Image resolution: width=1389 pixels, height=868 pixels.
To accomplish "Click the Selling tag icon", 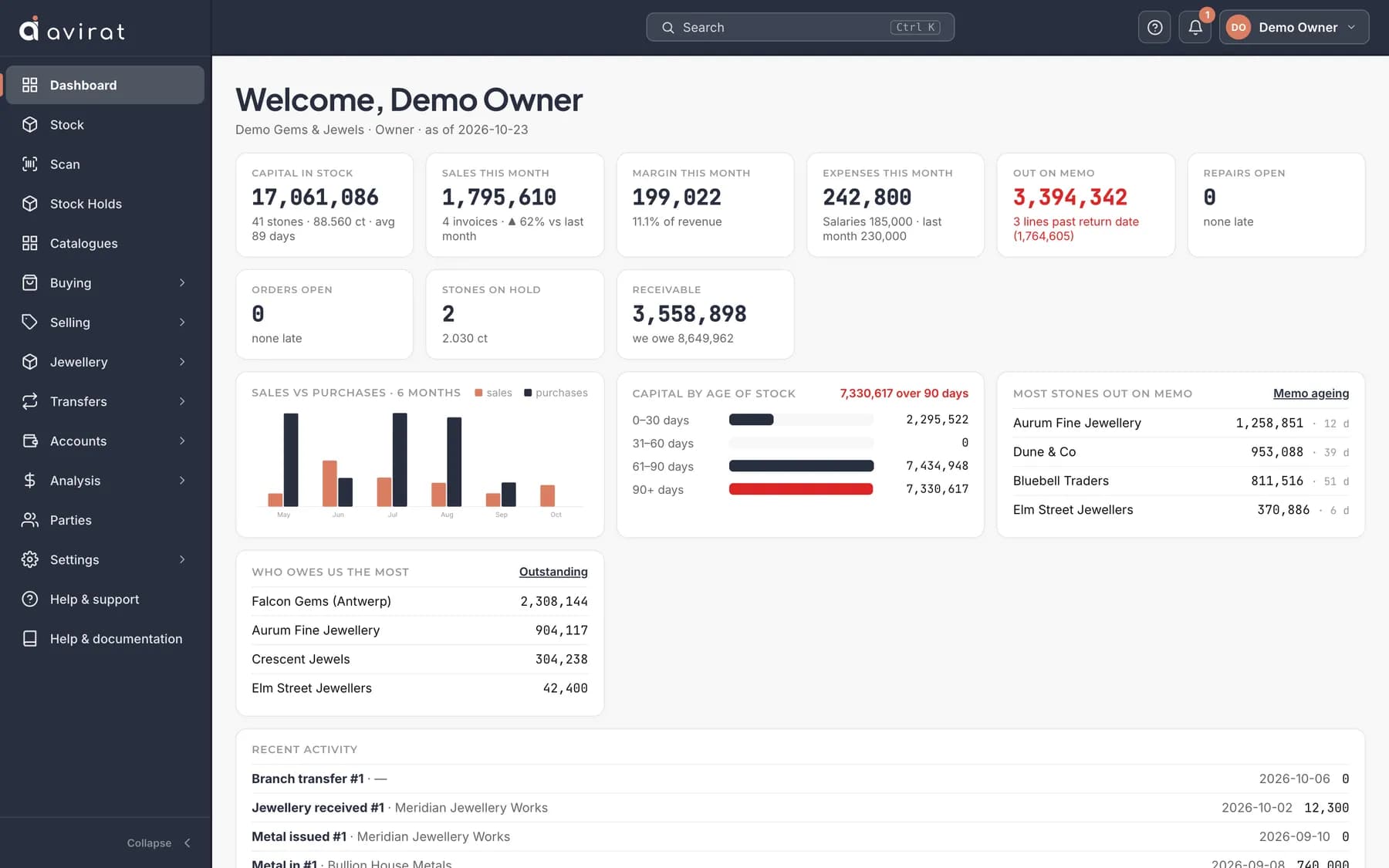I will tap(30, 322).
